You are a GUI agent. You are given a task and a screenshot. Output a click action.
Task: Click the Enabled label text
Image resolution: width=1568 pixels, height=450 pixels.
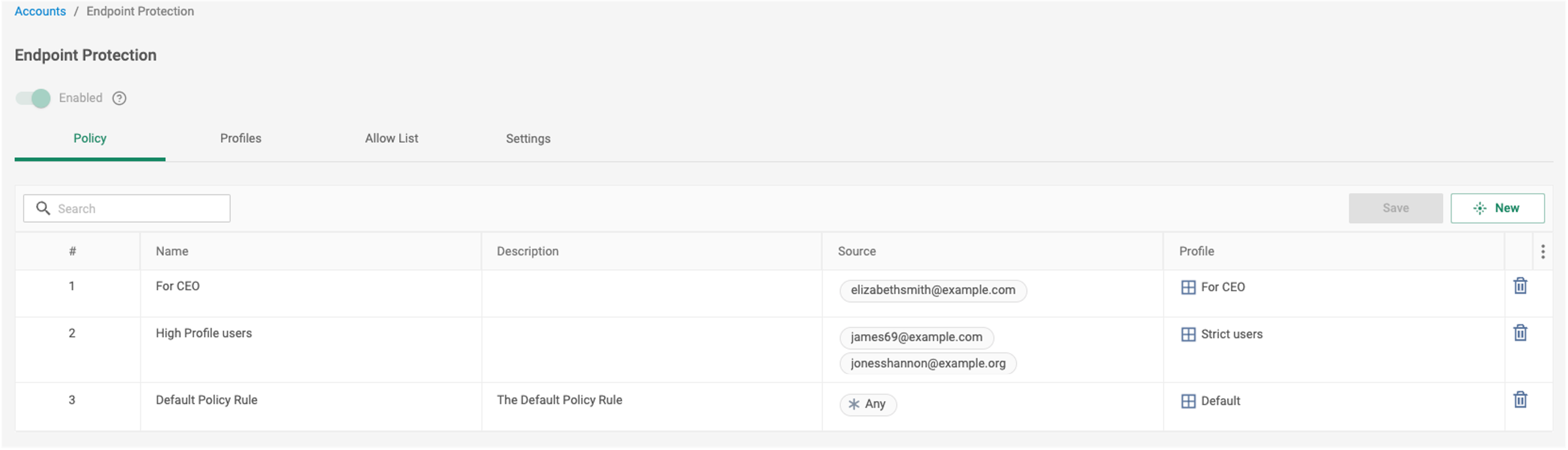click(x=80, y=98)
